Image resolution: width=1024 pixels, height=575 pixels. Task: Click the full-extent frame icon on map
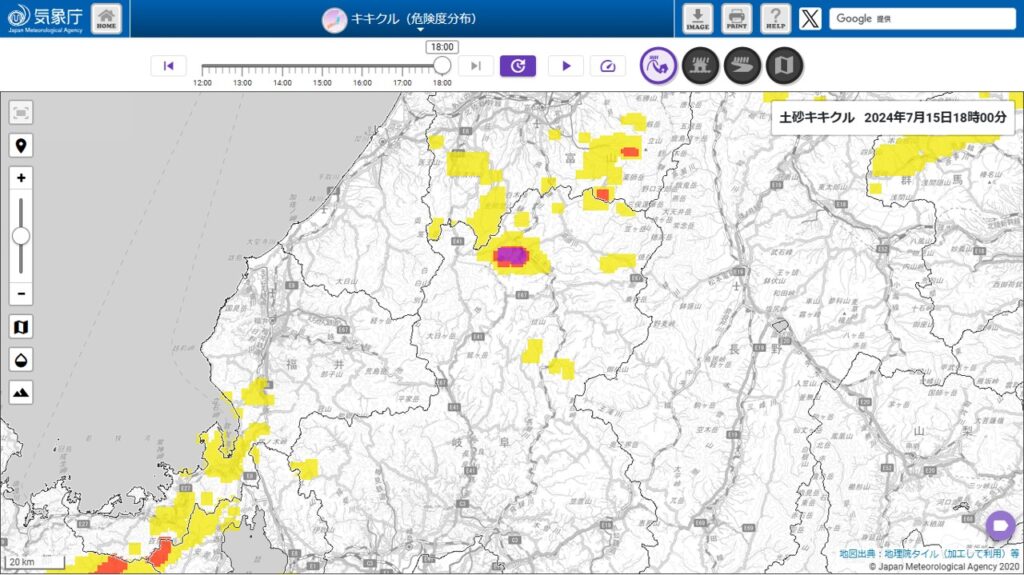(x=21, y=113)
